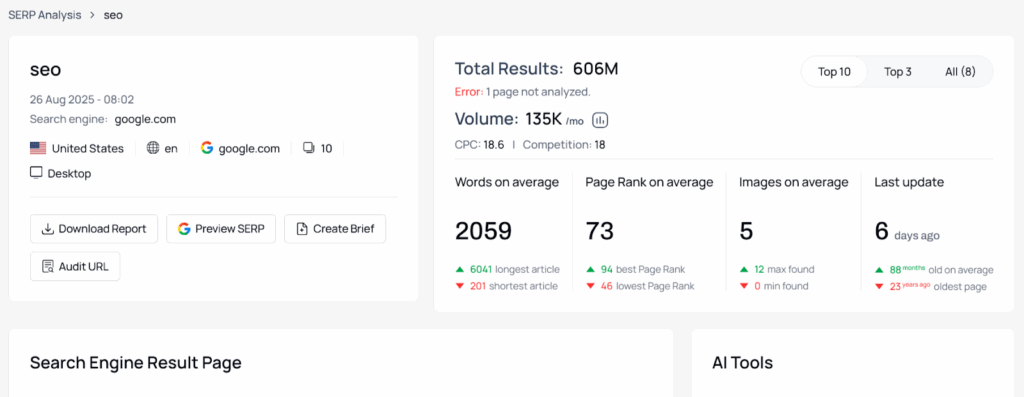Click the results count icon beside 10
Image resolution: width=1024 pixels, height=397 pixels.
tap(309, 148)
